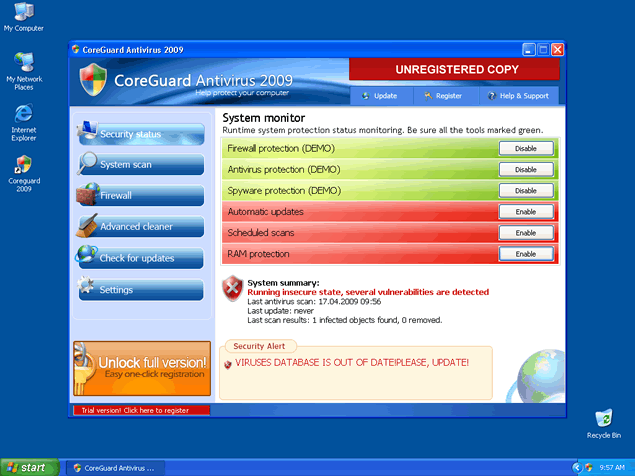Open the Help & Support tab

pos(518,96)
